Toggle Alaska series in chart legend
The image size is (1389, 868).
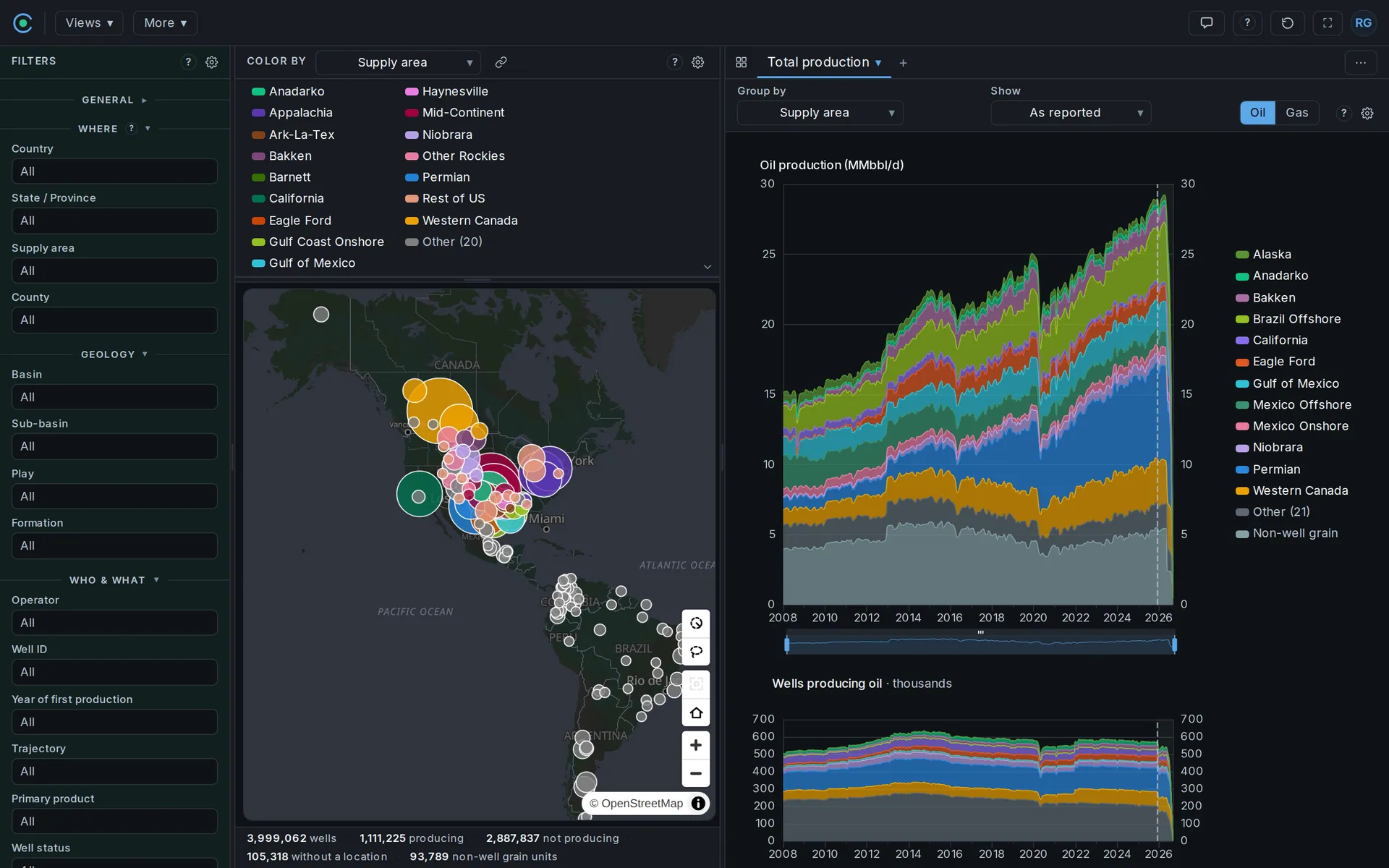(x=1263, y=255)
